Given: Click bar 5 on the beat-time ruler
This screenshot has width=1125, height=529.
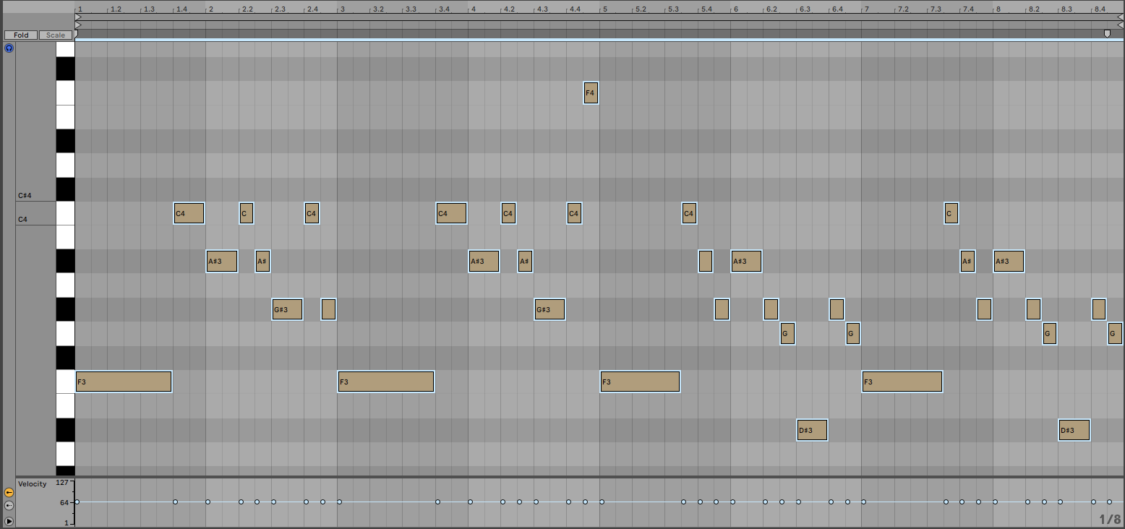Looking at the screenshot, I should tap(602, 9).
